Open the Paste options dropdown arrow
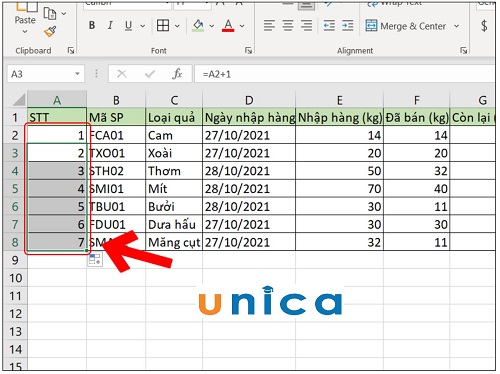This screenshot has width=500, height=374. (25, 32)
